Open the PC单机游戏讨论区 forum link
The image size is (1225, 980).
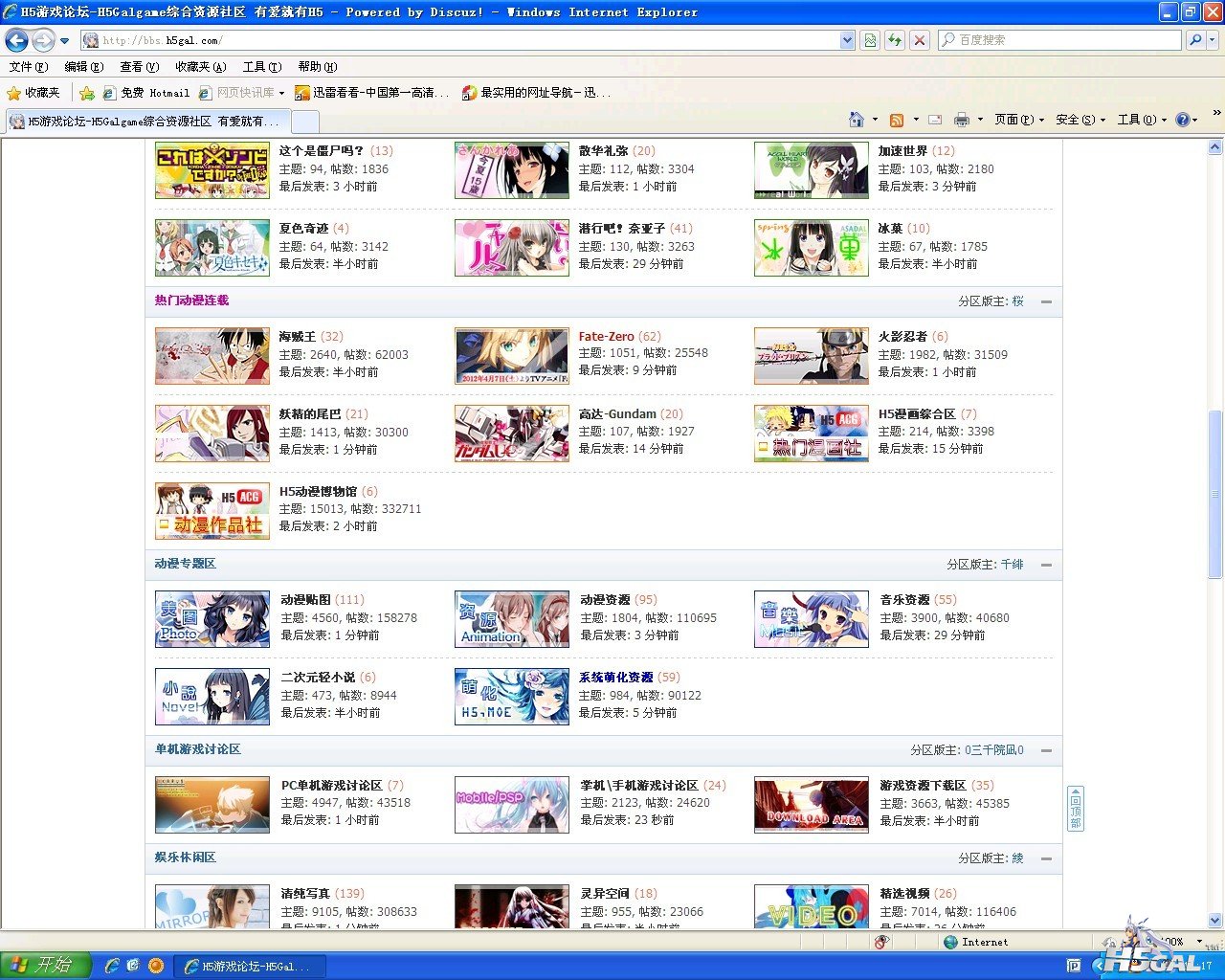click(331, 786)
